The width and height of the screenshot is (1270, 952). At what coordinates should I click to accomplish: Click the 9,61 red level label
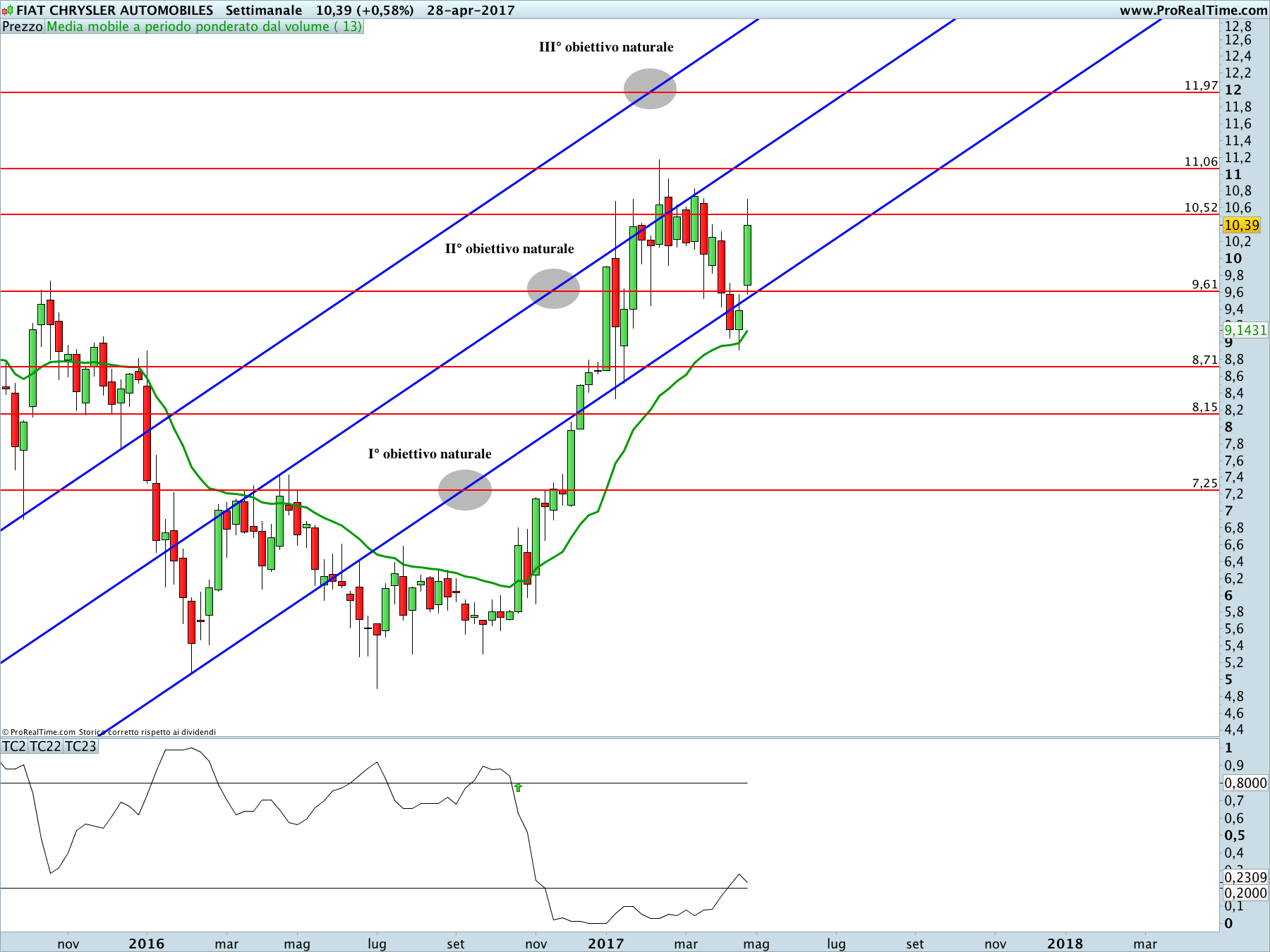pos(1205,285)
